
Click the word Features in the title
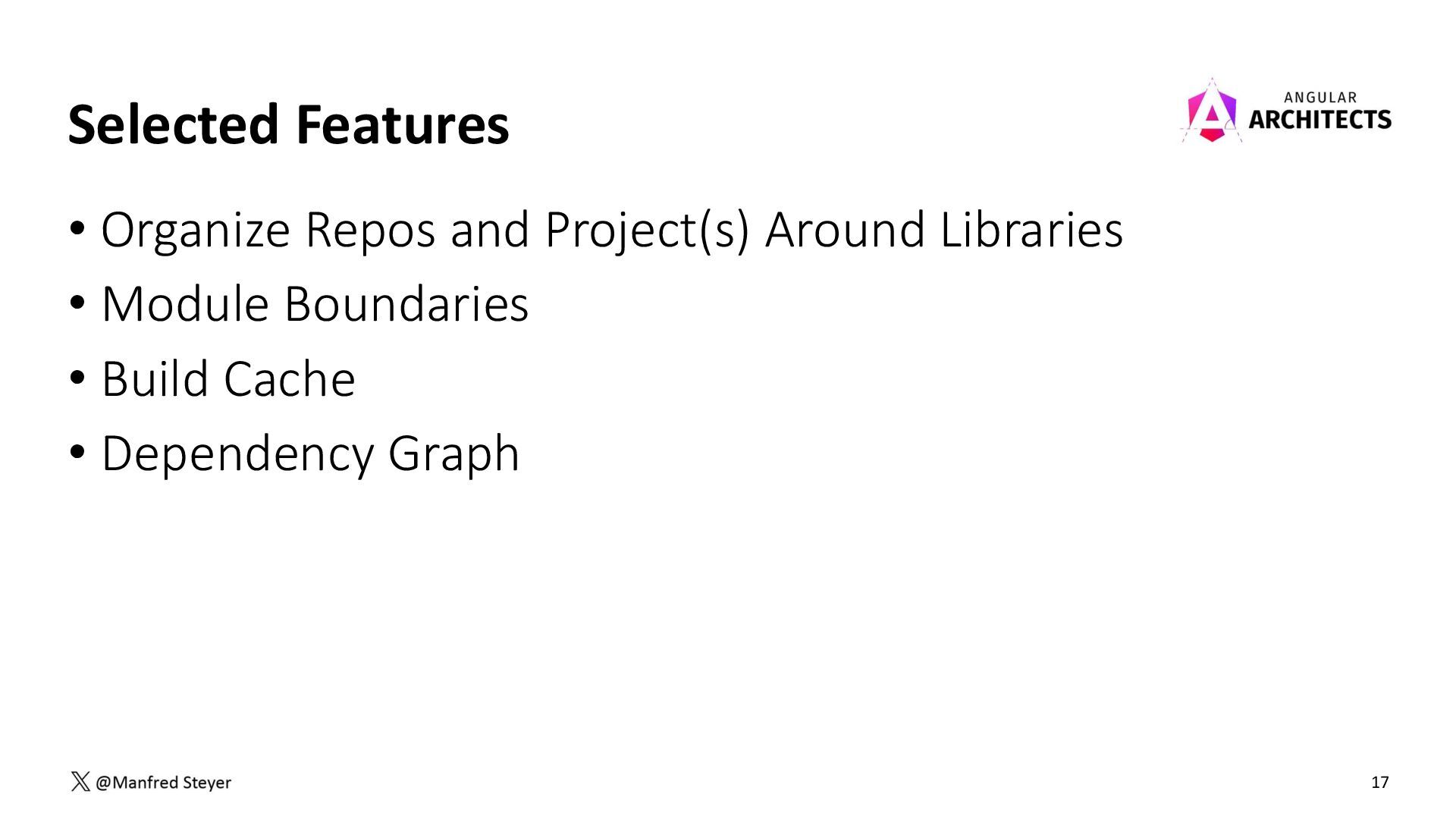click(x=403, y=125)
